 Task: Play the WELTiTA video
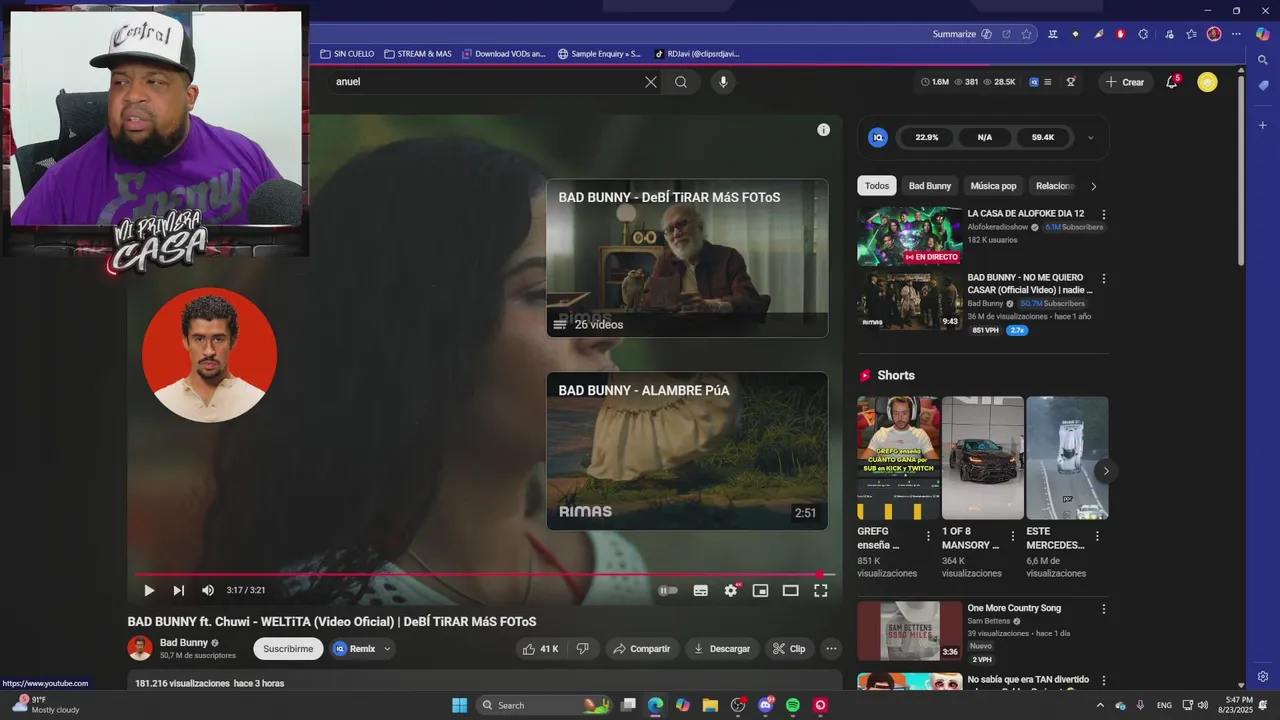pyautogui.click(x=149, y=590)
